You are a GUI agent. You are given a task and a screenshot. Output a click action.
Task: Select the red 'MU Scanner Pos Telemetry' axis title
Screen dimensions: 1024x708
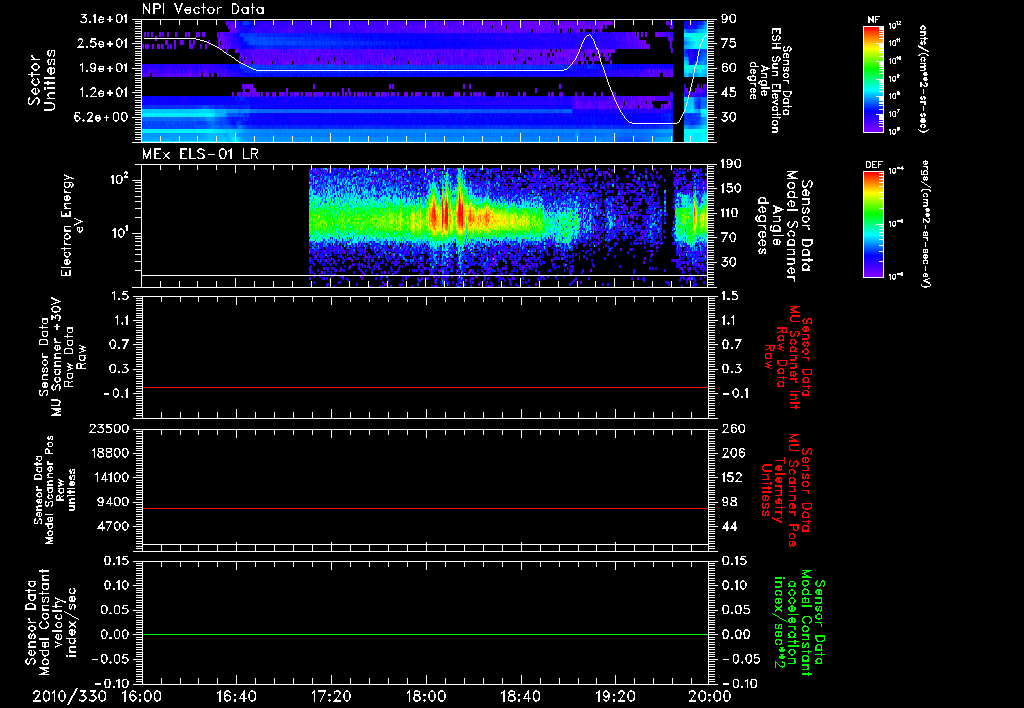pyautogui.click(x=788, y=490)
